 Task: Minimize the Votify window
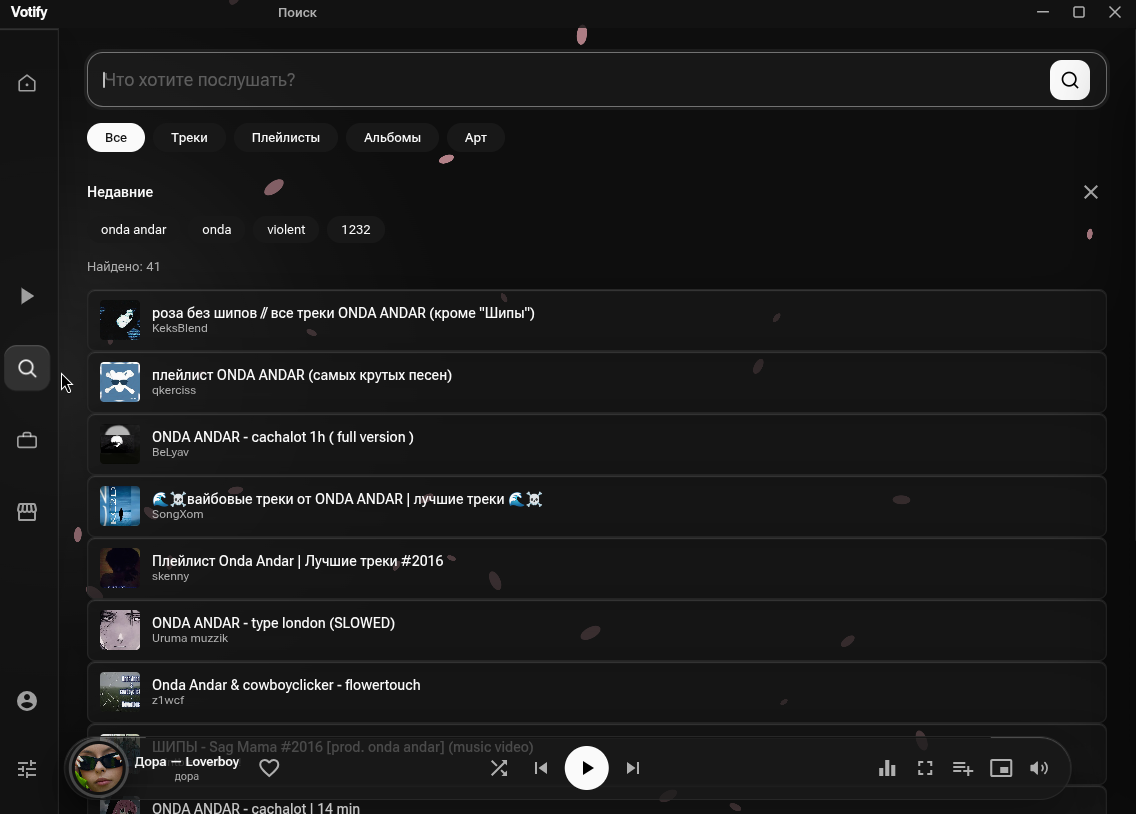point(1043,12)
